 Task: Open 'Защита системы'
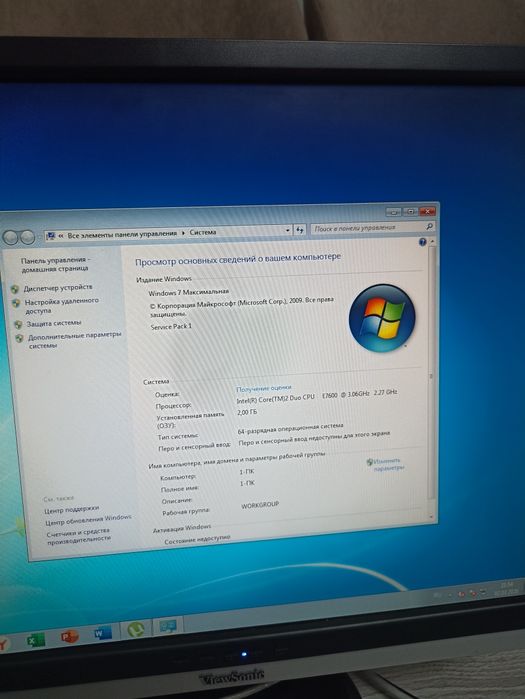54,323
